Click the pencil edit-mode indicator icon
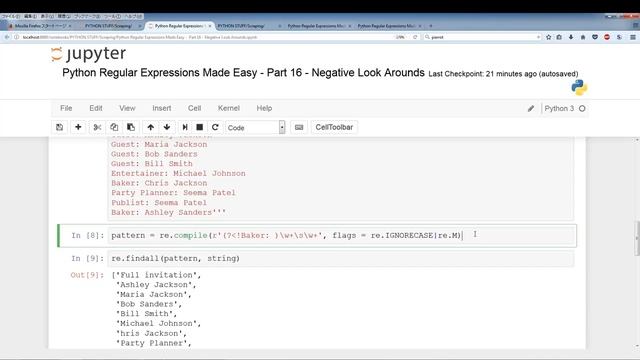Viewport: 640px width, 360px height. [x=531, y=109]
